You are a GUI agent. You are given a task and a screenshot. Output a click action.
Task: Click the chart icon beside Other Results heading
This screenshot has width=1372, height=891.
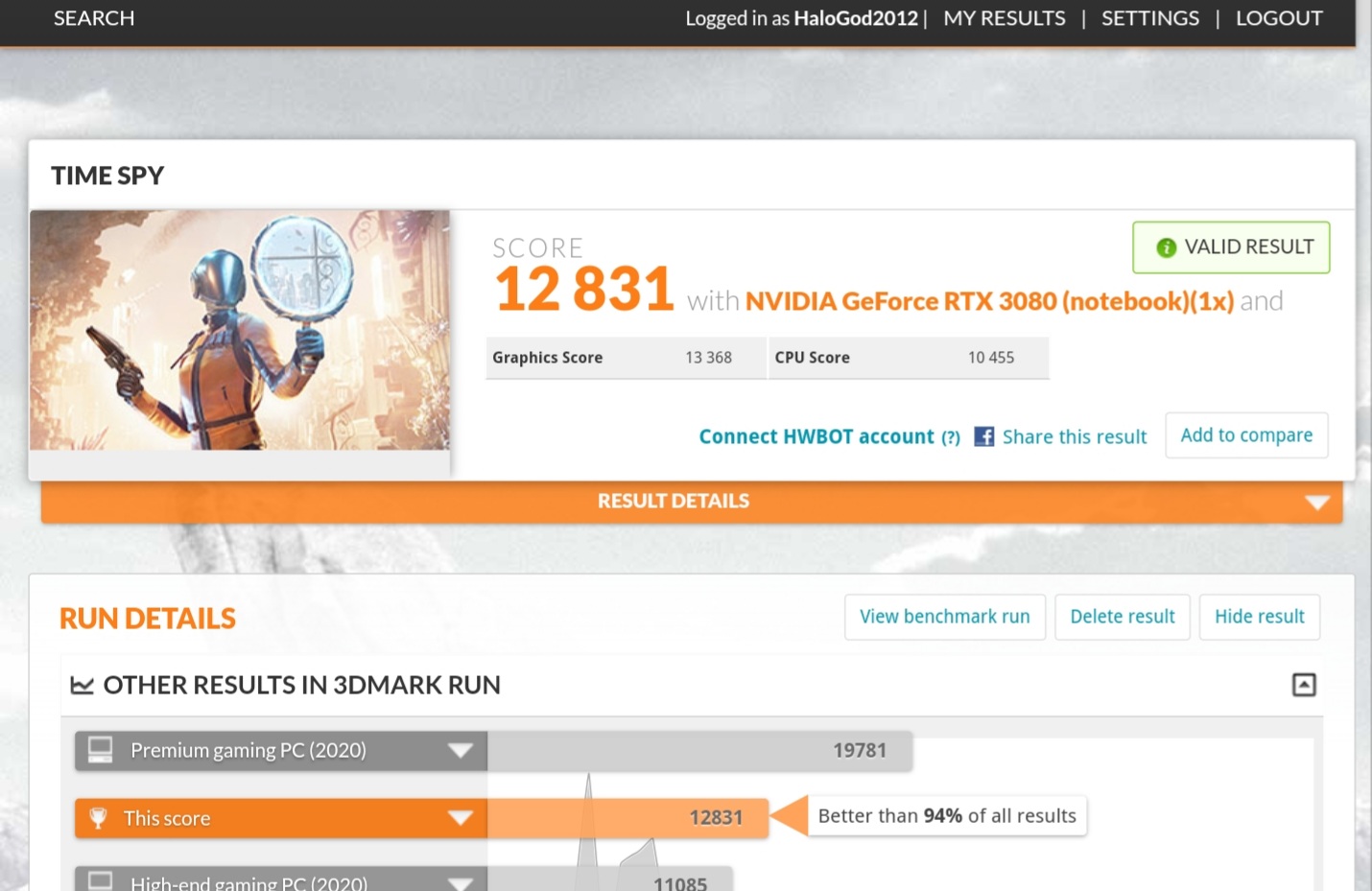pyautogui.click(x=83, y=686)
